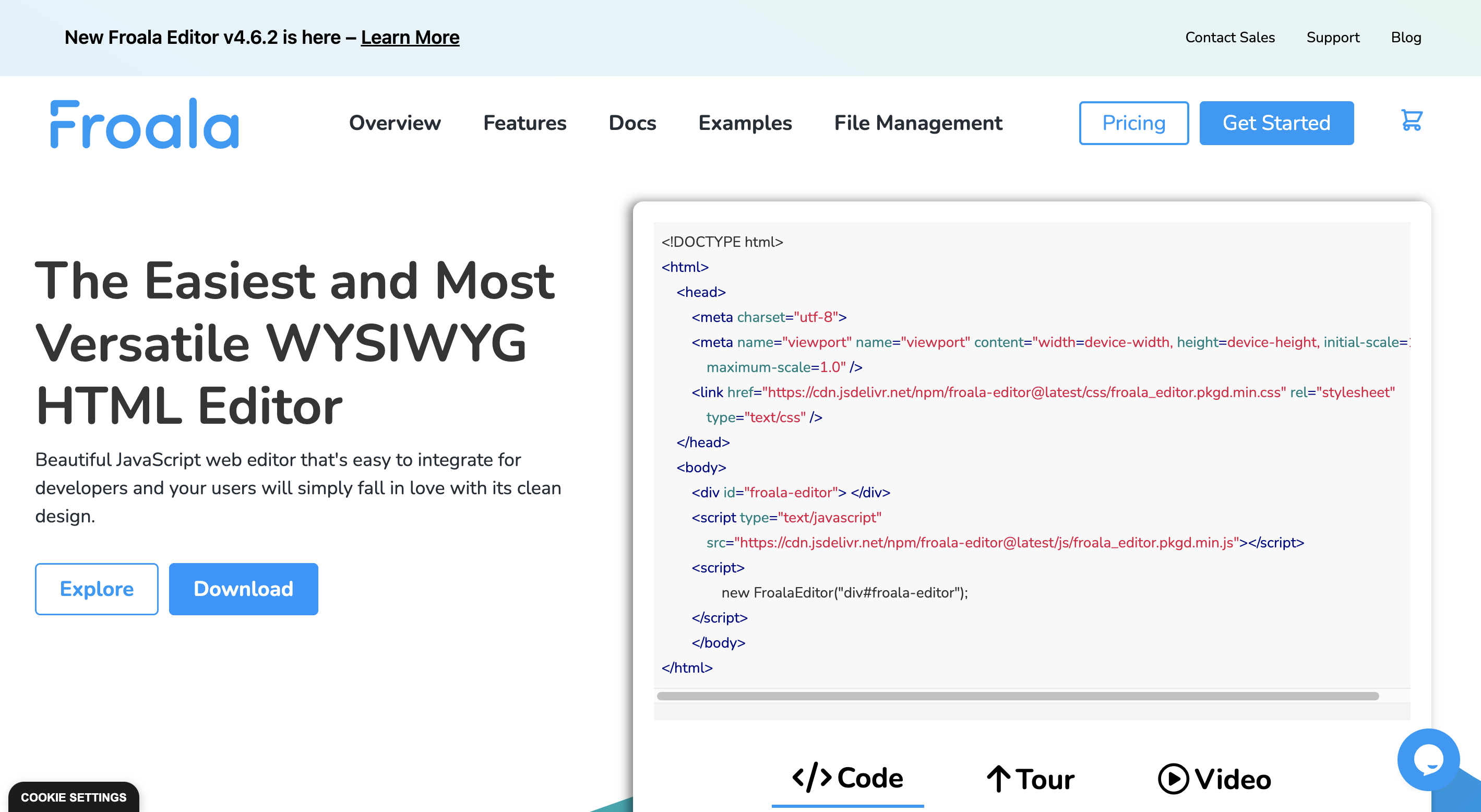
Task: Click the Download button
Action: coord(243,589)
